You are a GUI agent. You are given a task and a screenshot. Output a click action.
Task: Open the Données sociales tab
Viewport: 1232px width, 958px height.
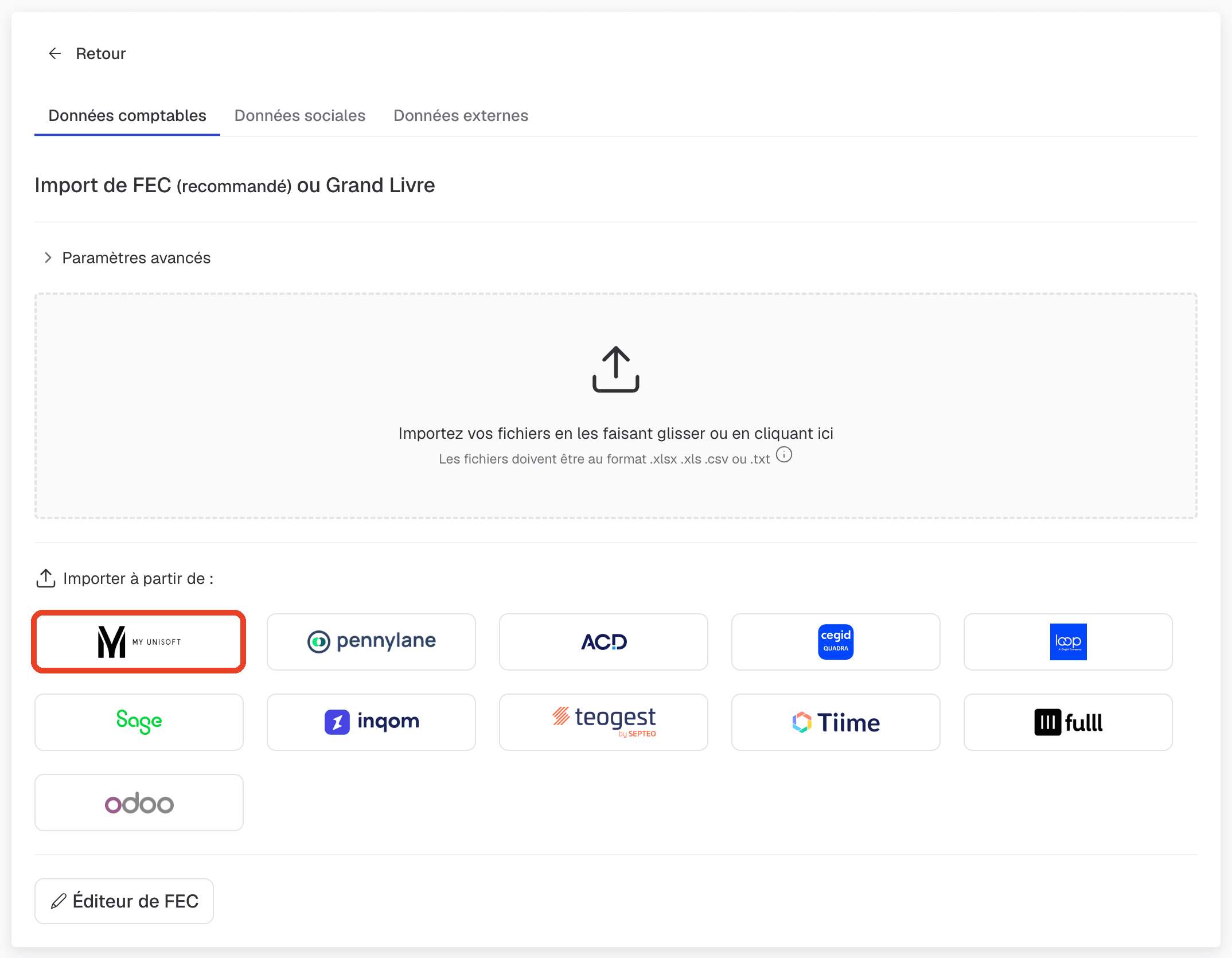pyautogui.click(x=300, y=115)
